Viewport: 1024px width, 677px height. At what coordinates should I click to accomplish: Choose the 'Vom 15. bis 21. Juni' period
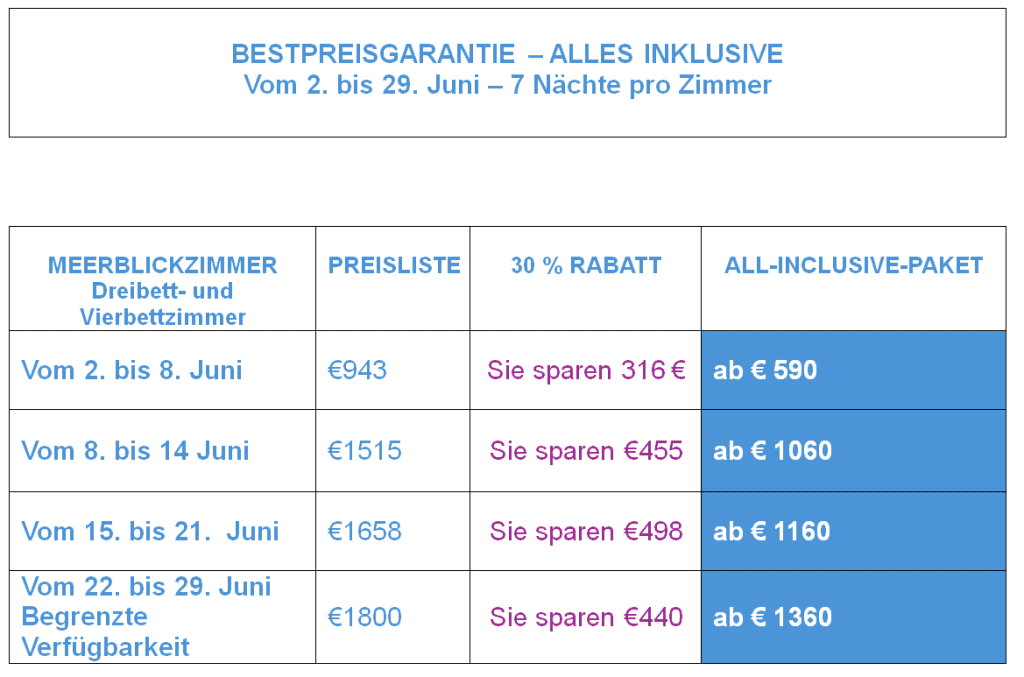(150, 531)
